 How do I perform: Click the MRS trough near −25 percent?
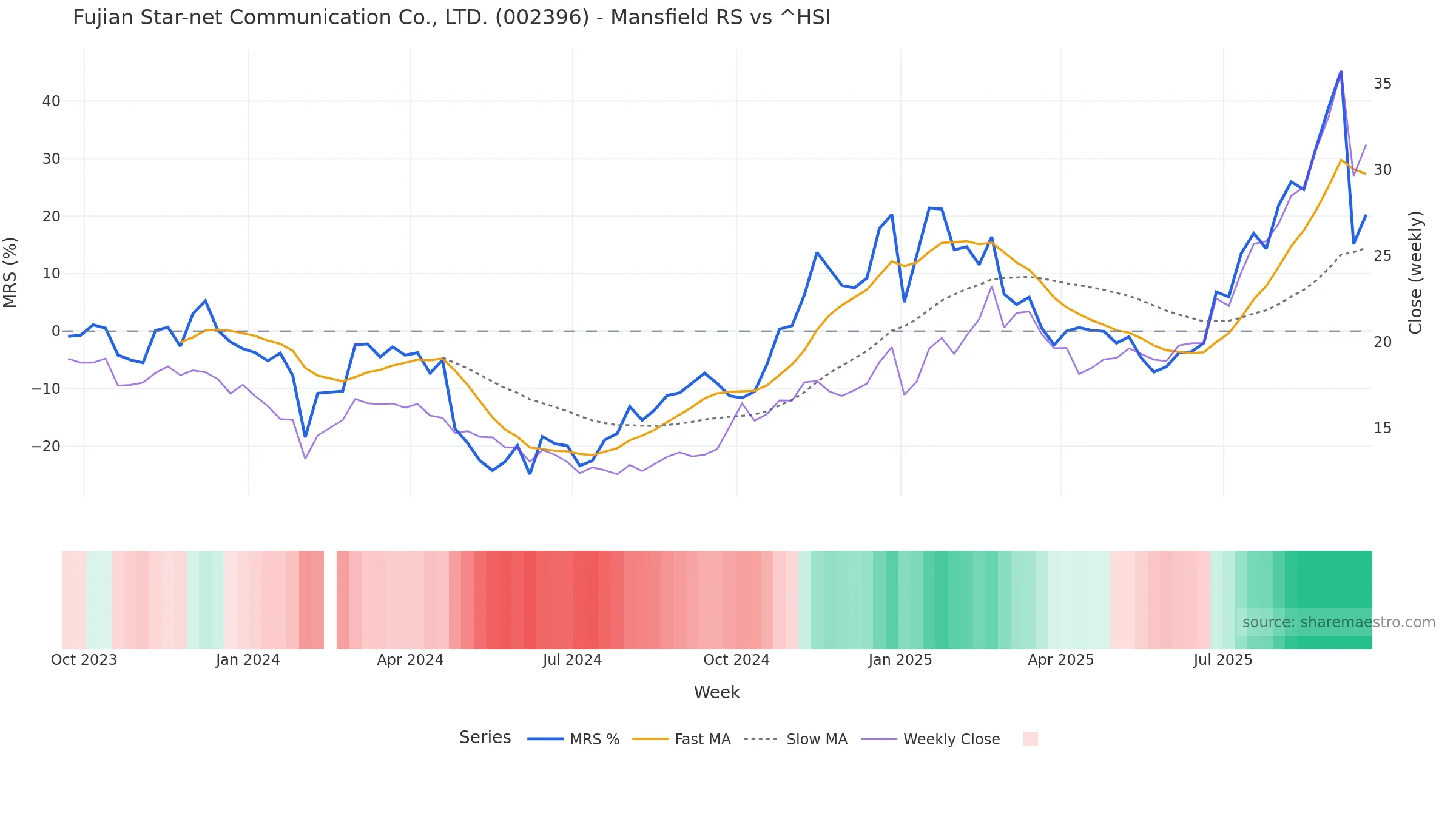point(530,473)
